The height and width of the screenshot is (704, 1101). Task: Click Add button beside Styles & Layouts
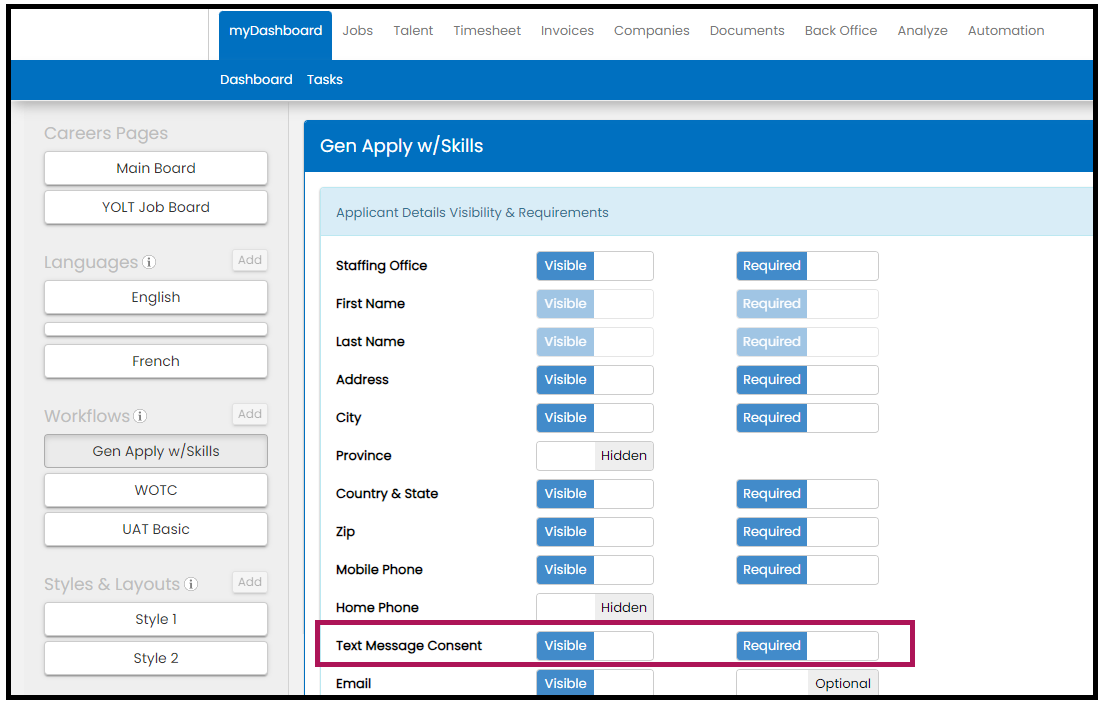(250, 582)
